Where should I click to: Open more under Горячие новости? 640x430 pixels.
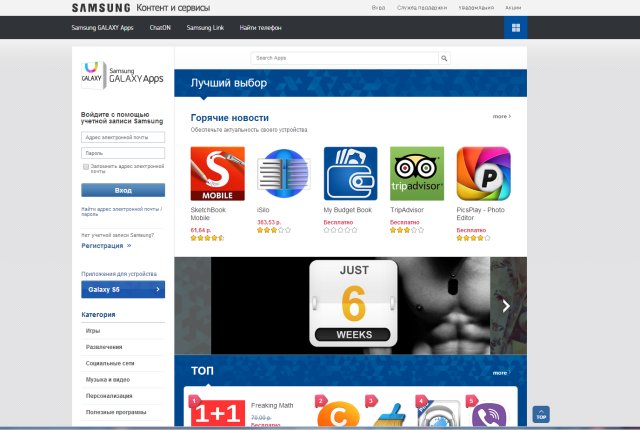coord(502,117)
